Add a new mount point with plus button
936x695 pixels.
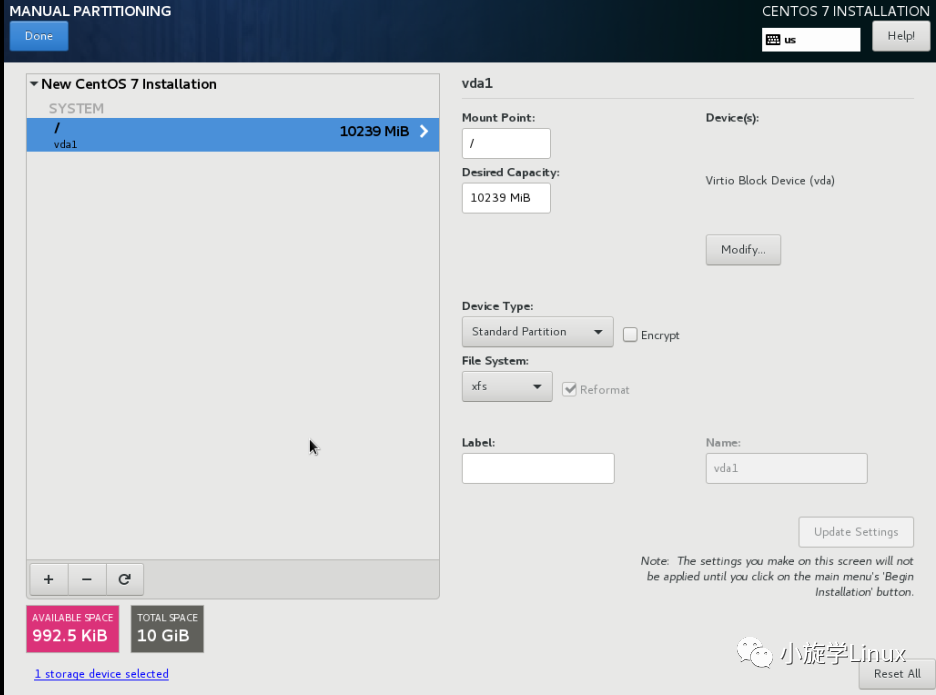coord(49,579)
